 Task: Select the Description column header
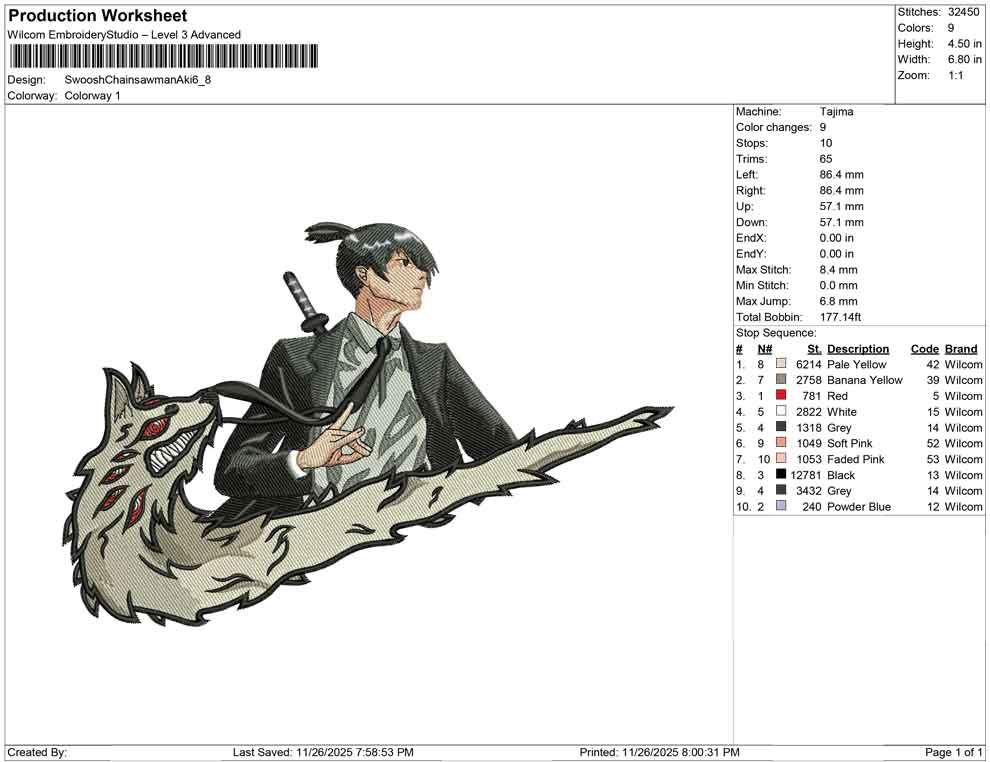tap(860, 348)
